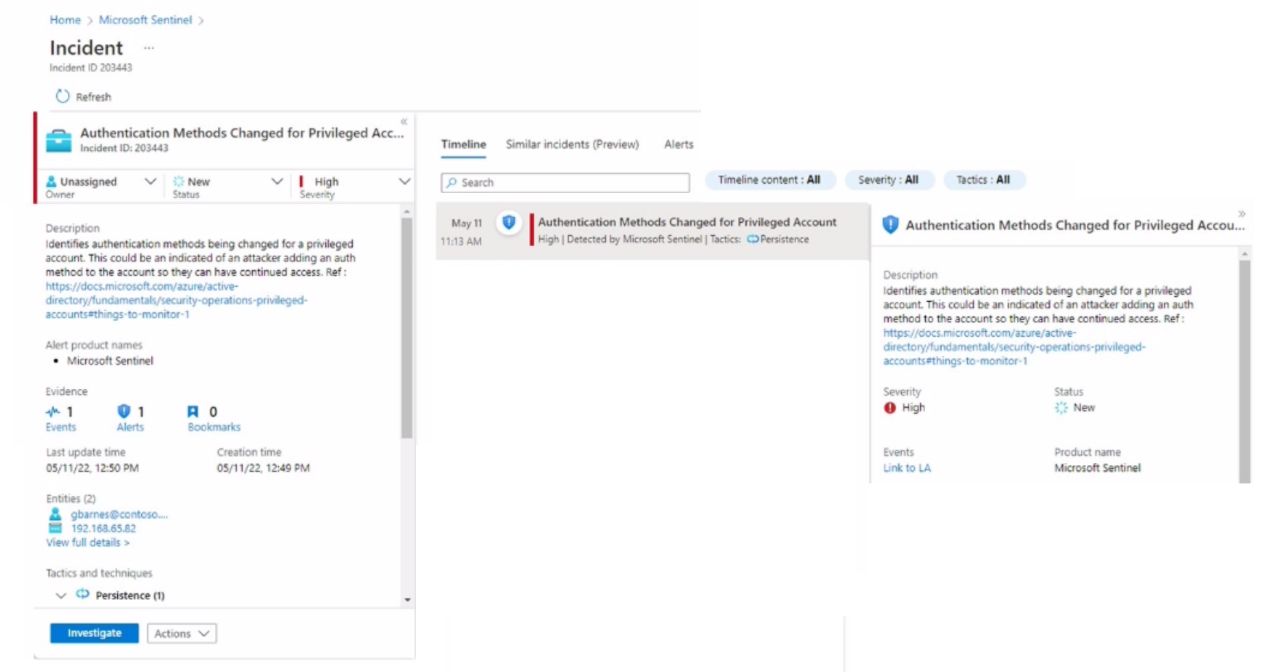Open 192.168.65.82 entity link
Viewport: 1267px width, 672px height.
click(x=103, y=528)
